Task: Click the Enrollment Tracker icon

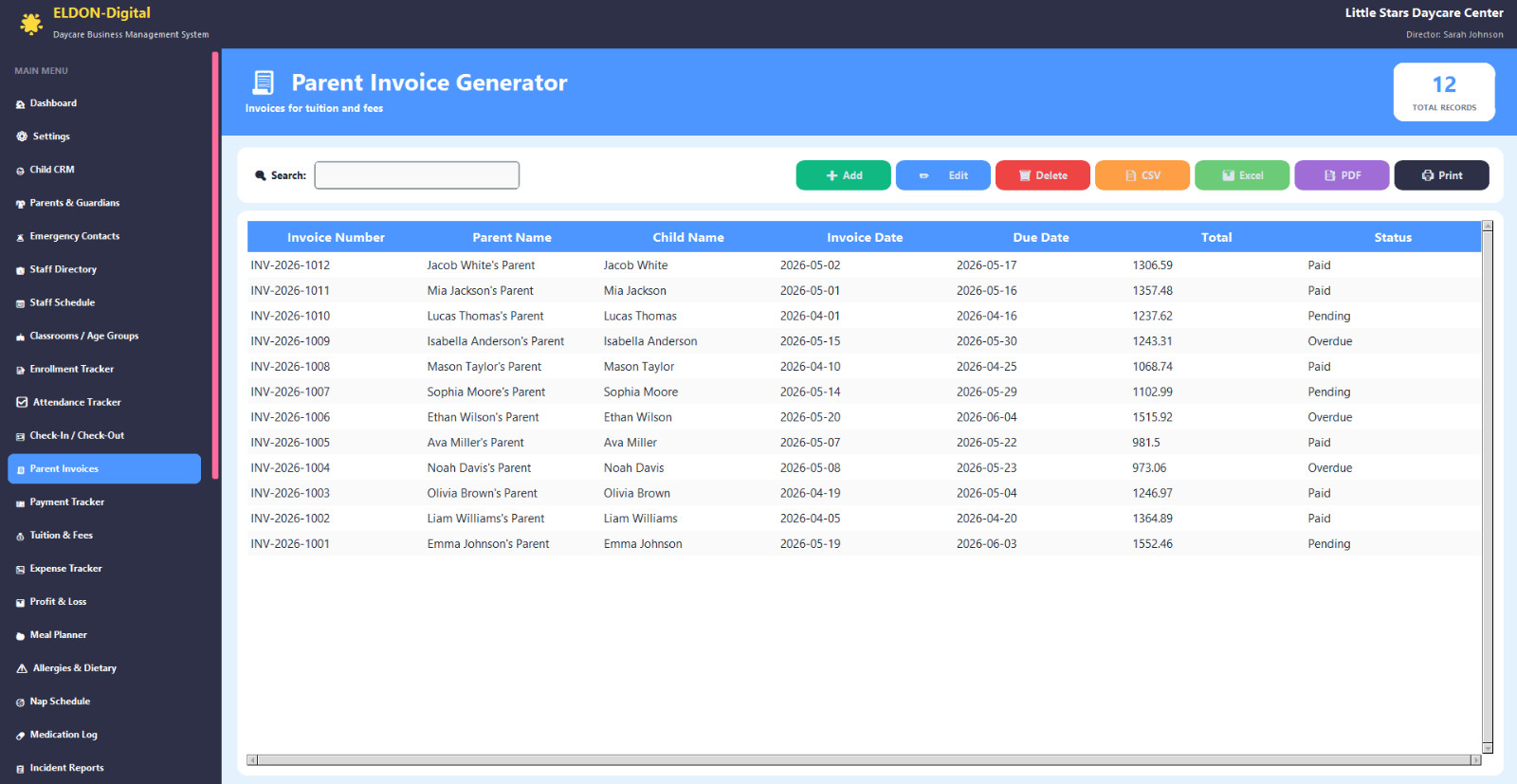Action: [20, 370]
